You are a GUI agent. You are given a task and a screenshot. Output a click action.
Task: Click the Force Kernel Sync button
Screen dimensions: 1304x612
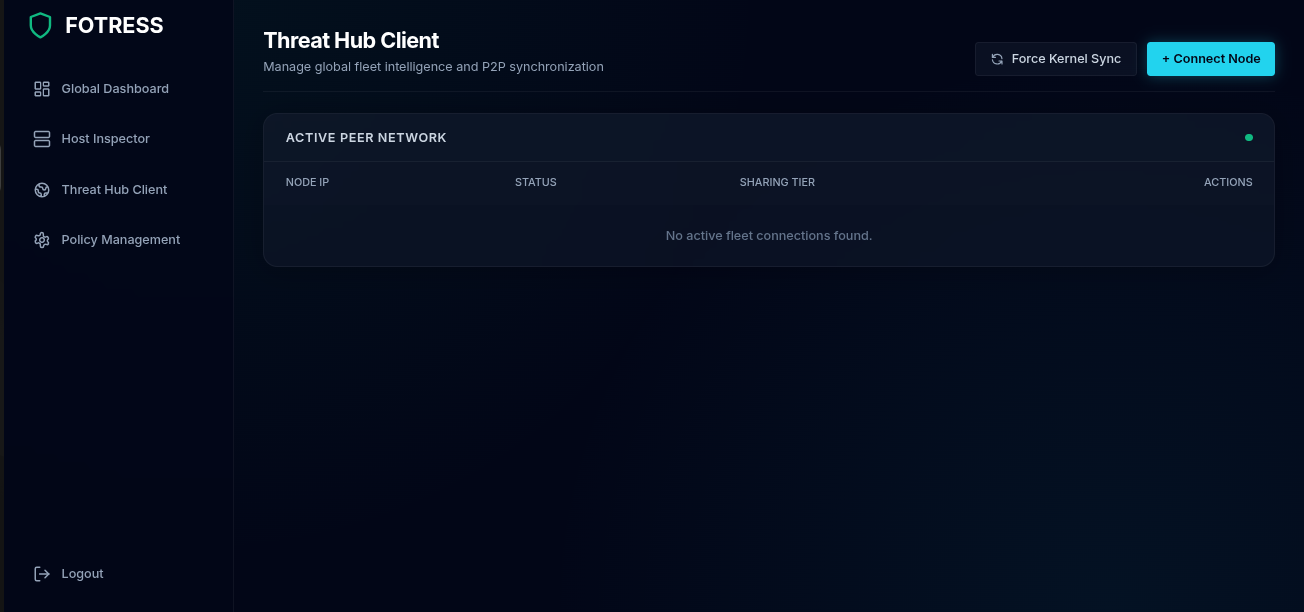[x=1056, y=59]
